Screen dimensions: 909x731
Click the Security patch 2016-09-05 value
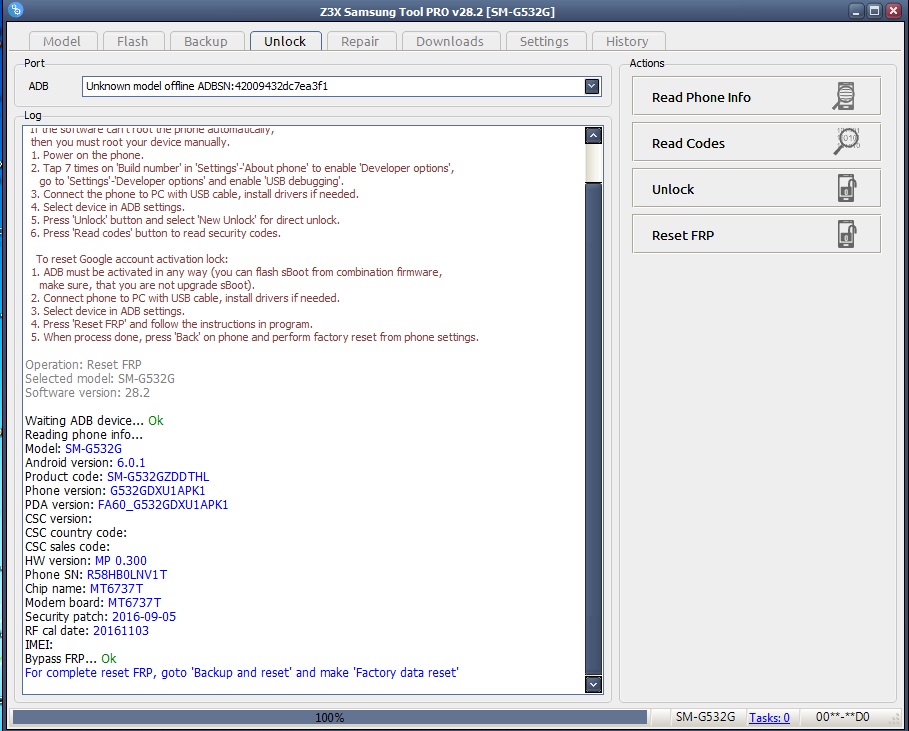pos(144,617)
